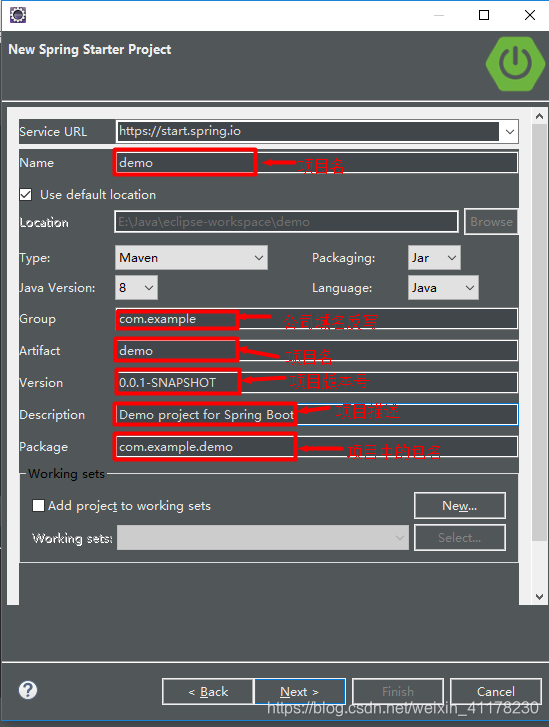The height and width of the screenshot is (727, 549).
Task: Click the 'Working sets' group label
Action: point(66,473)
